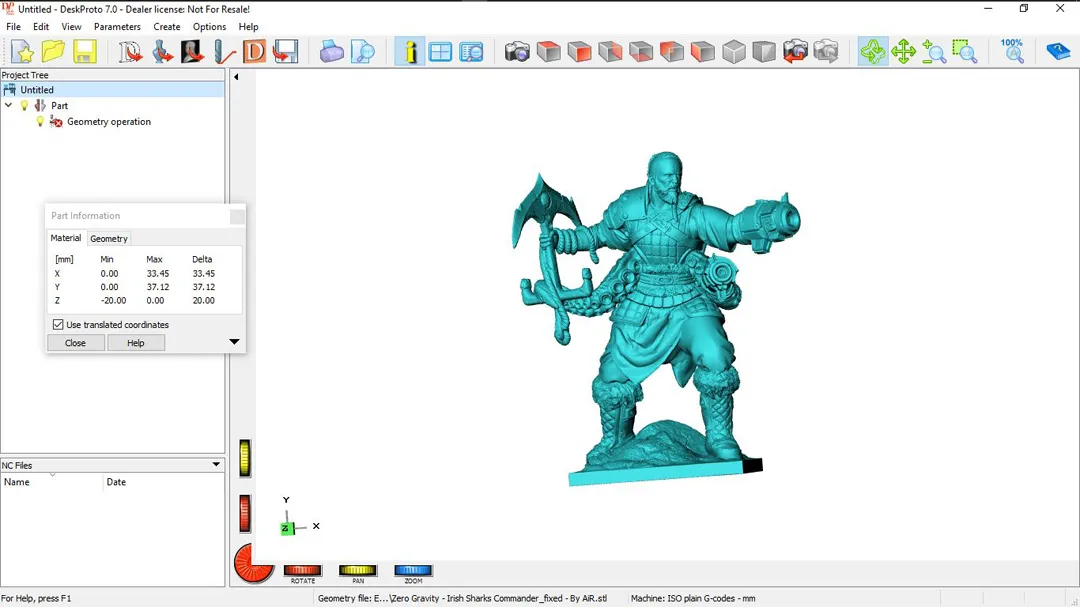
Task: Activate the zoom-window dotted rectangle icon
Action: pos(964,52)
